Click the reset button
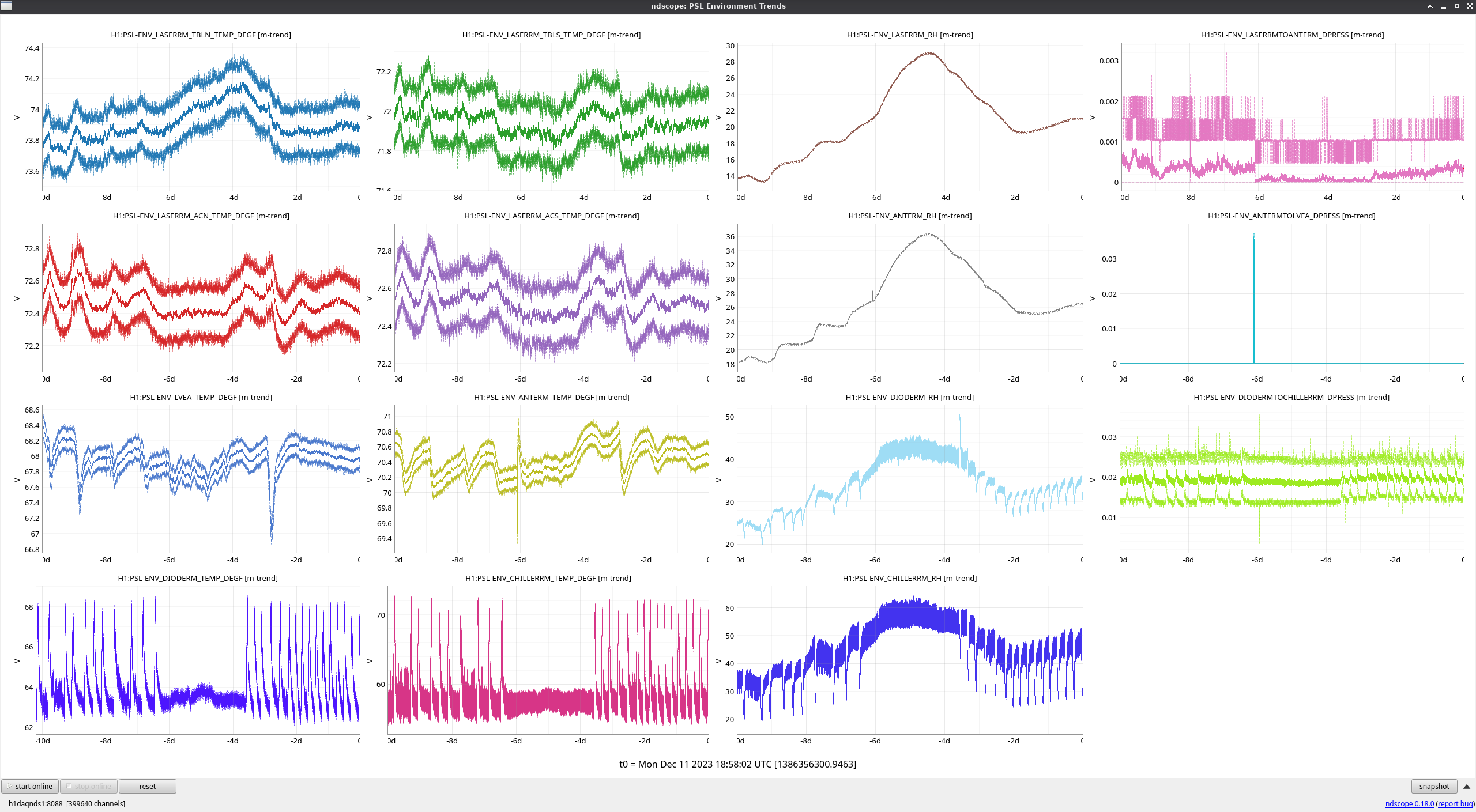This screenshot has height=812, width=1476. 147,786
